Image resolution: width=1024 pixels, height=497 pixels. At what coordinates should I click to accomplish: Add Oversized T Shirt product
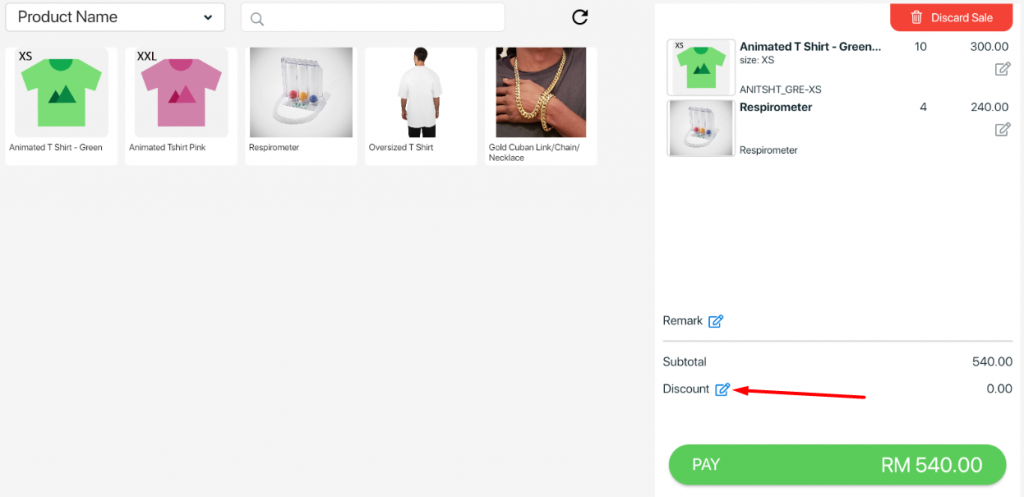pos(421,106)
